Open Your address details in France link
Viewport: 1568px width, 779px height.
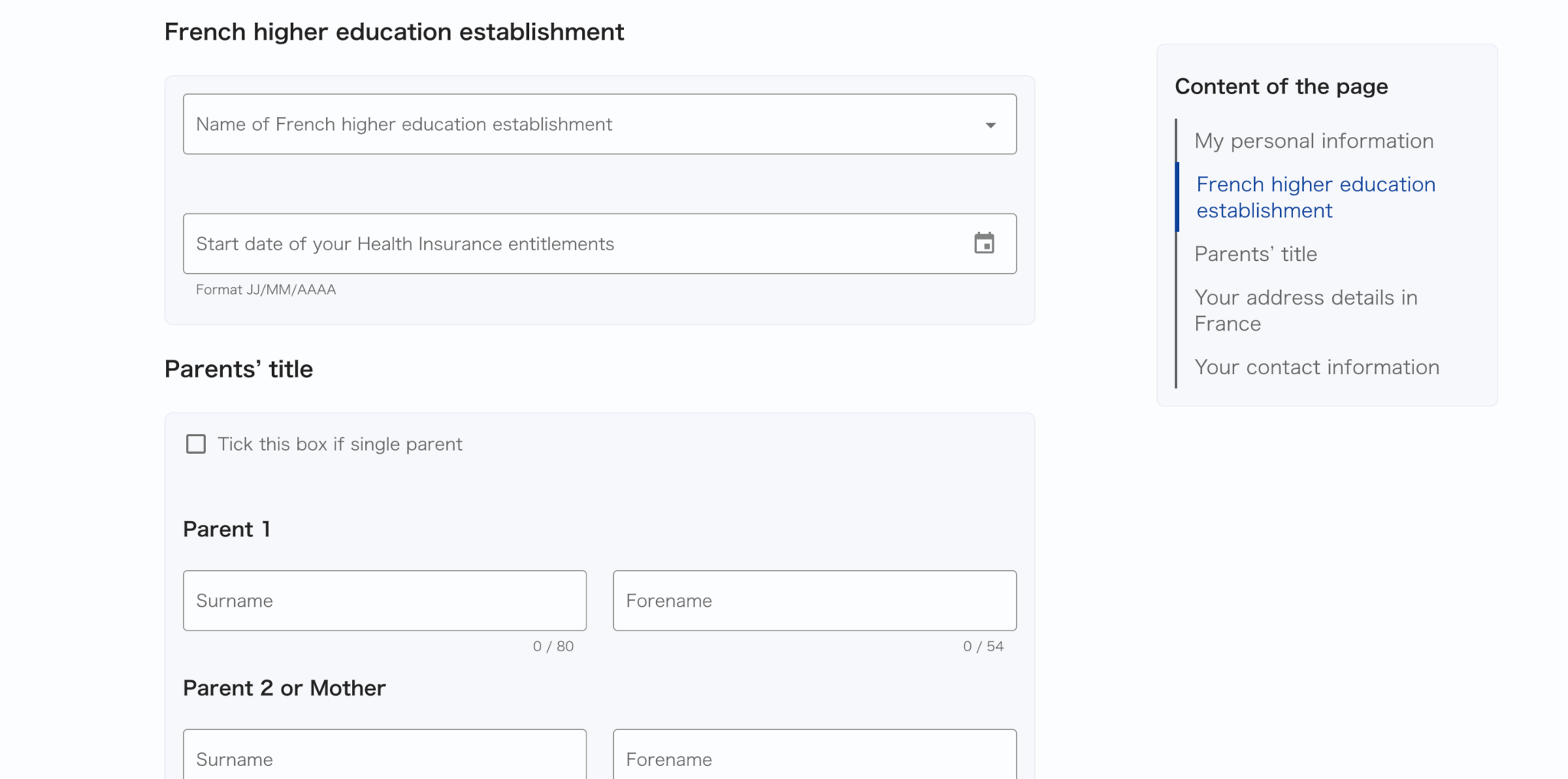tap(1305, 311)
